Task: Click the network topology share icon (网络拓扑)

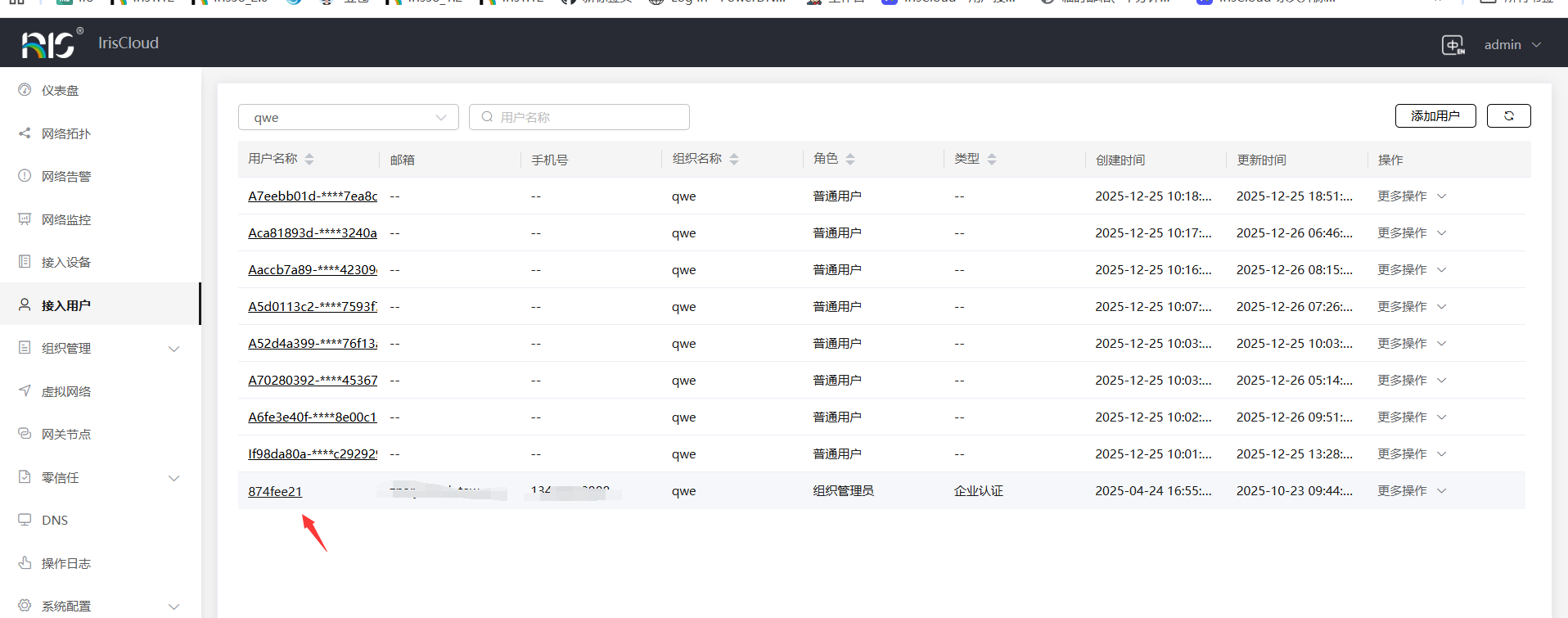Action: point(25,133)
